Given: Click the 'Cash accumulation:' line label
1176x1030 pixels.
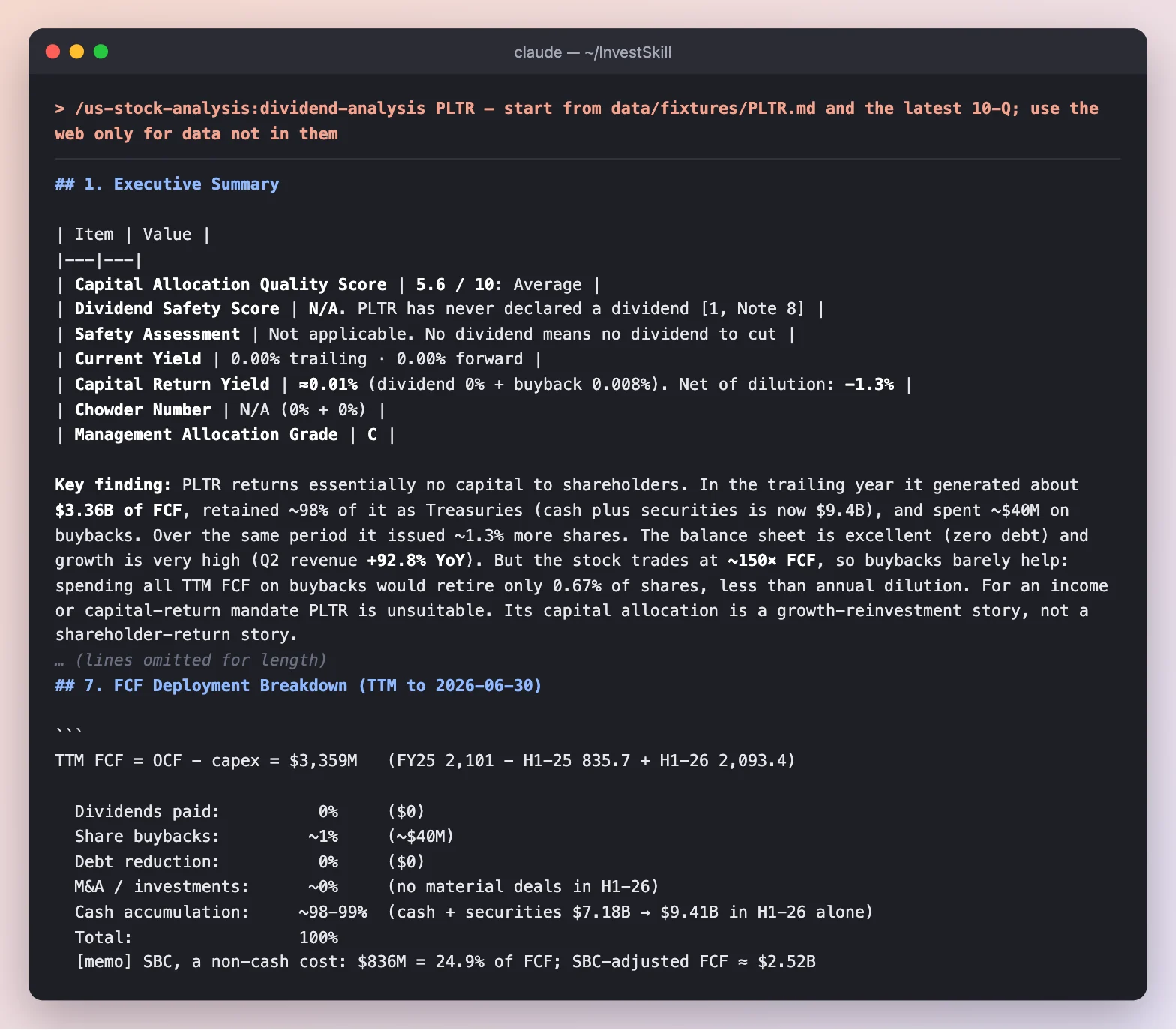Looking at the screenshot, I should pos(162,912).
